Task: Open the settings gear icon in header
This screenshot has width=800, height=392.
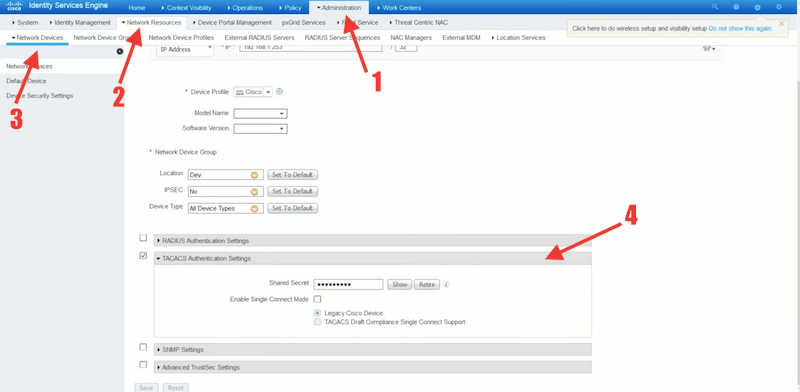Action: coord(779,7)
